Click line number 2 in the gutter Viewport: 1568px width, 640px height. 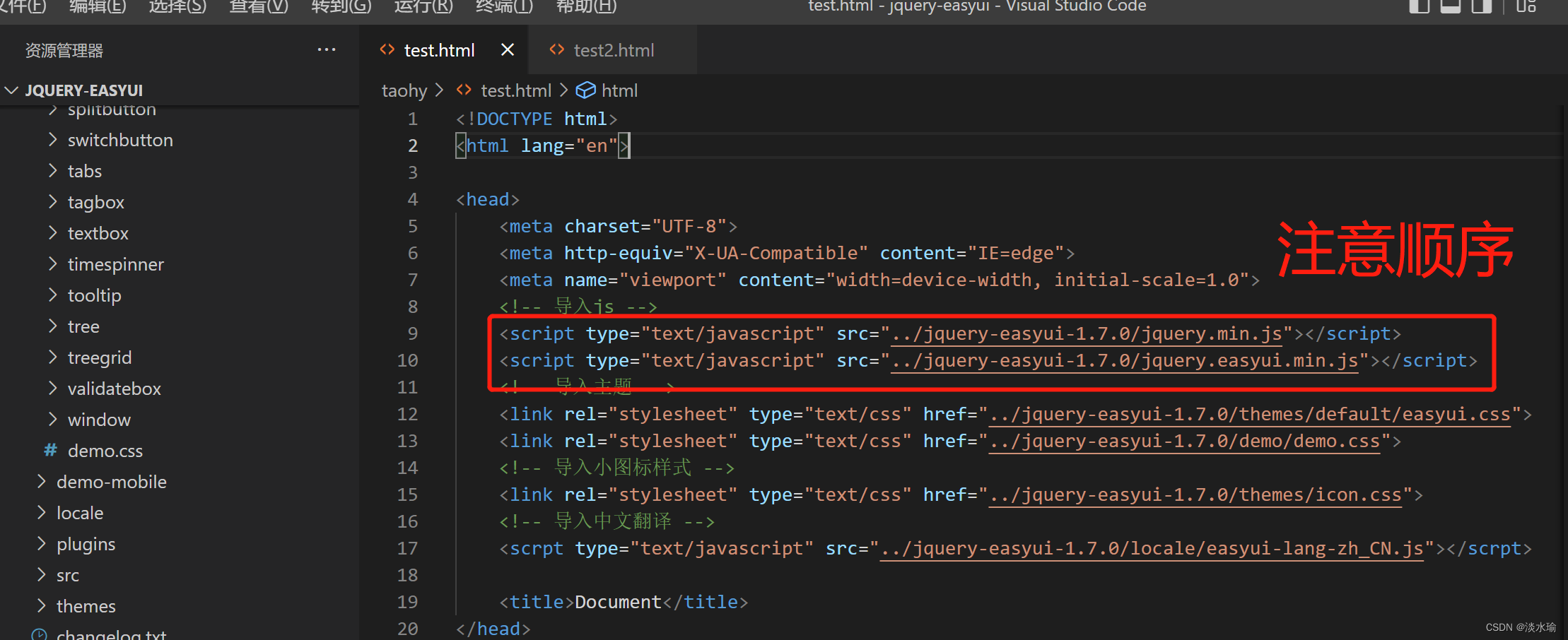coord(413,146)
